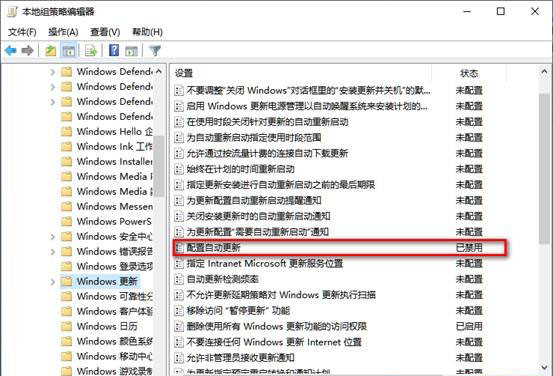Image resolution: width=553 pixels, height=376 pixels.
Task: Click policy icon of 始终在计划的时间重新启动
Action: point(179,169)
